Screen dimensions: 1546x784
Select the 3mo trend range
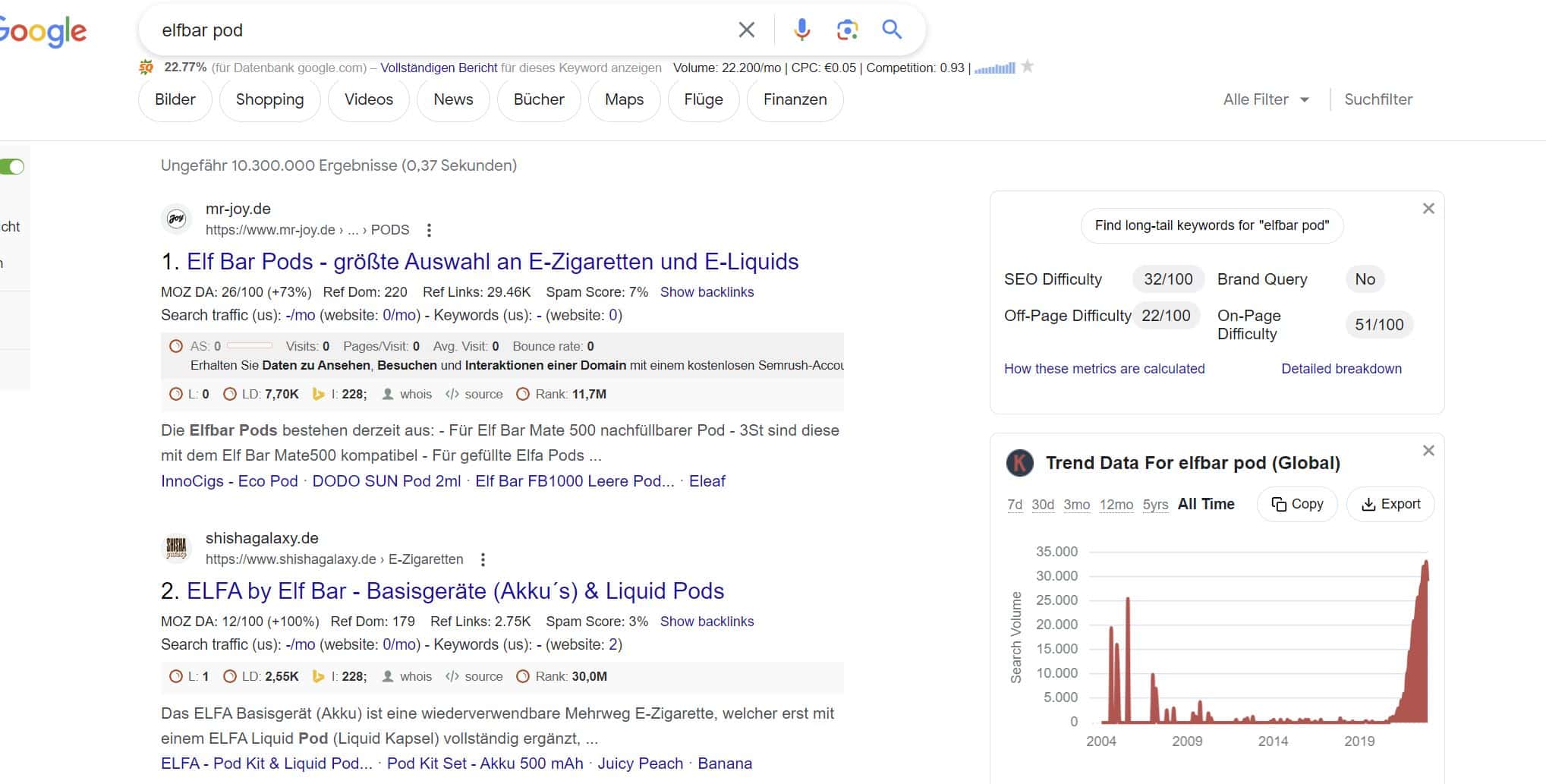point(1077,505)
